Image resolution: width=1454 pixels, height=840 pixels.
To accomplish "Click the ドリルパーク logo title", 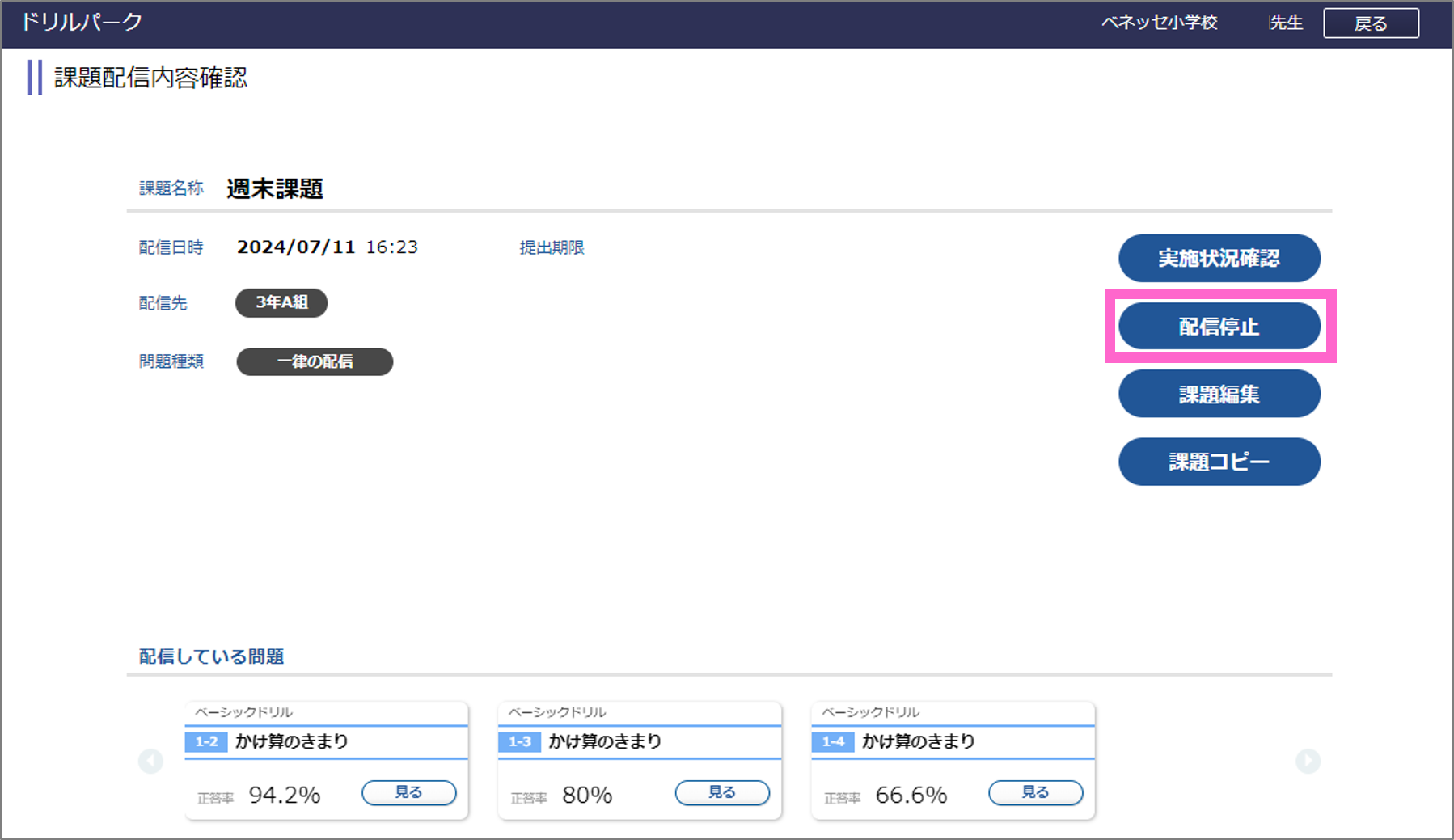I will point(82,22).
